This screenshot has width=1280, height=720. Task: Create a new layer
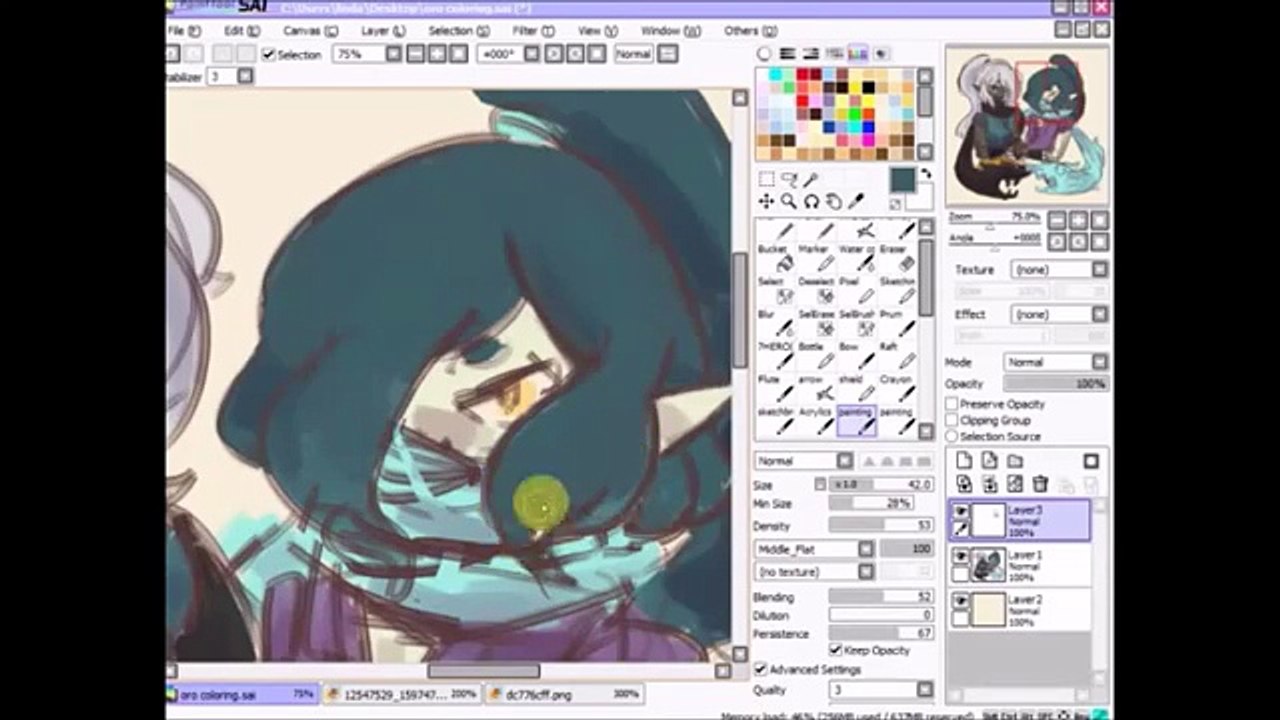pos(964,461)
